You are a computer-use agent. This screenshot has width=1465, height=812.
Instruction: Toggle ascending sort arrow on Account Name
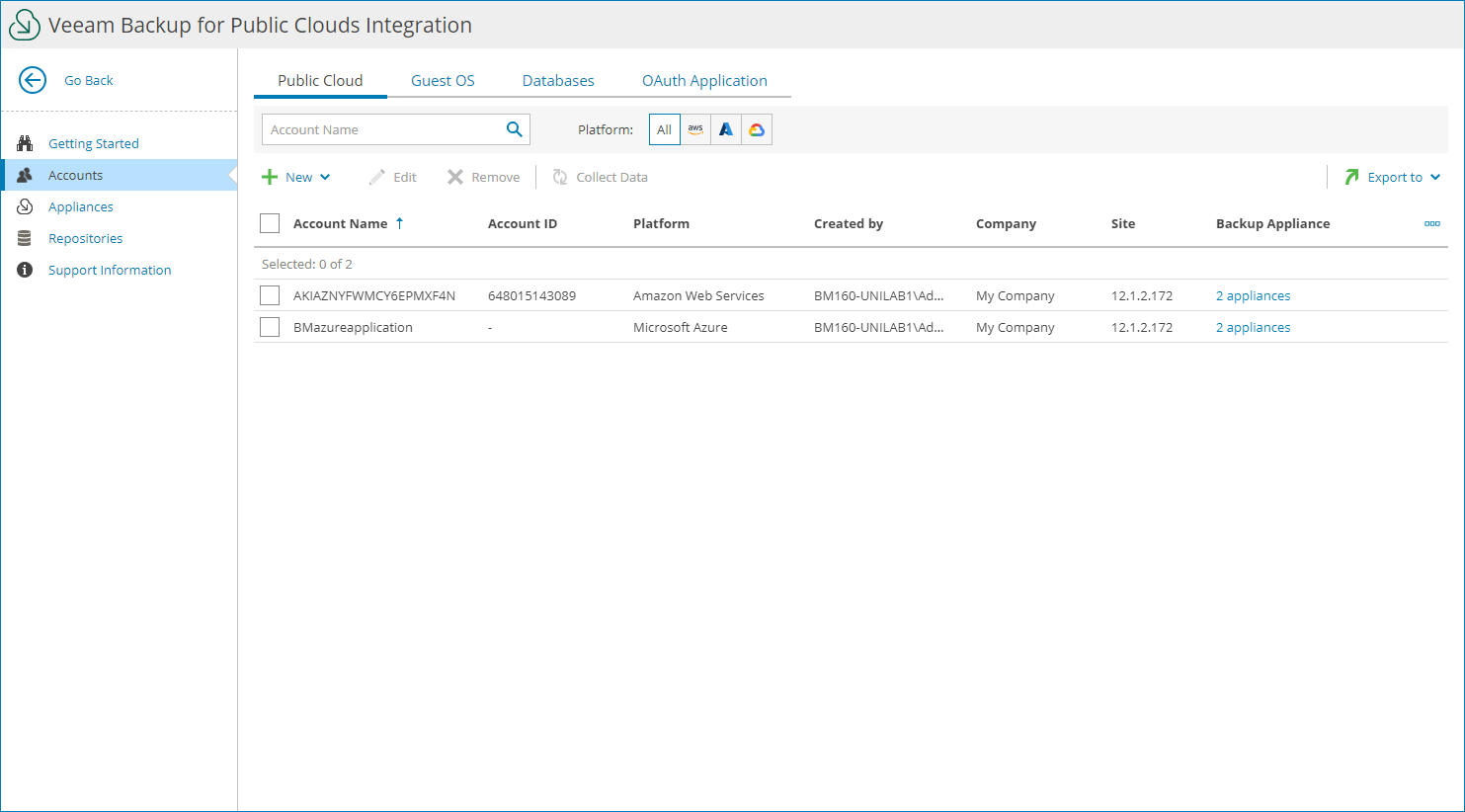click(399, 223)
